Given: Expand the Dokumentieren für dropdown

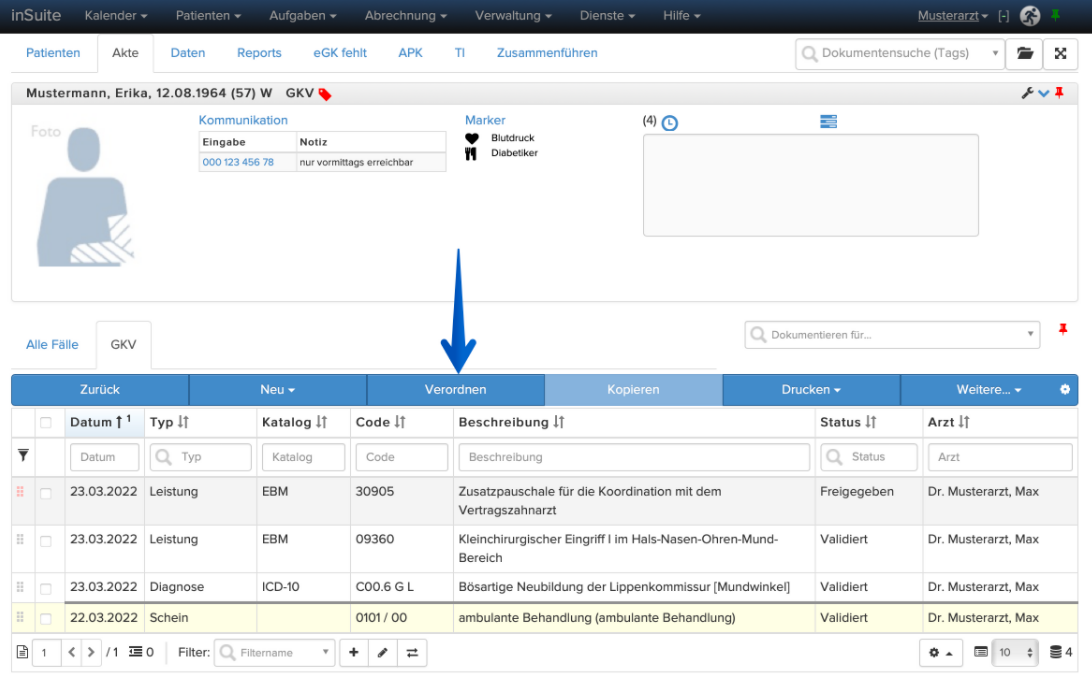Looking at the screenshot, I should 1030,334.
